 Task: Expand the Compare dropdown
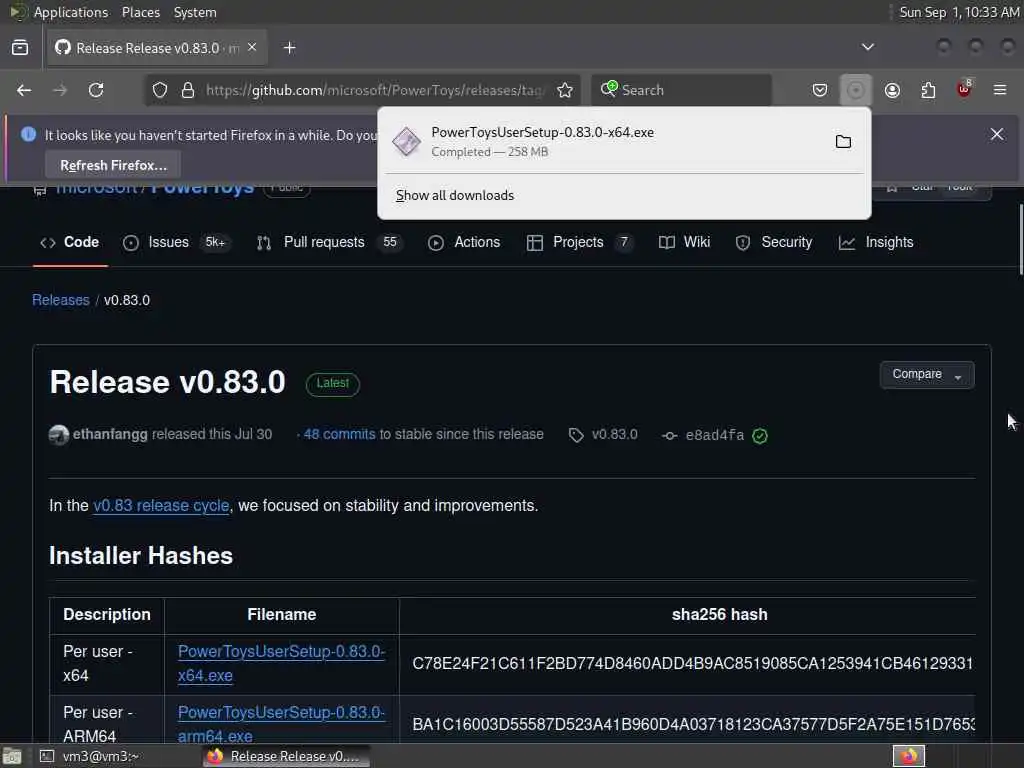(927, 374)
